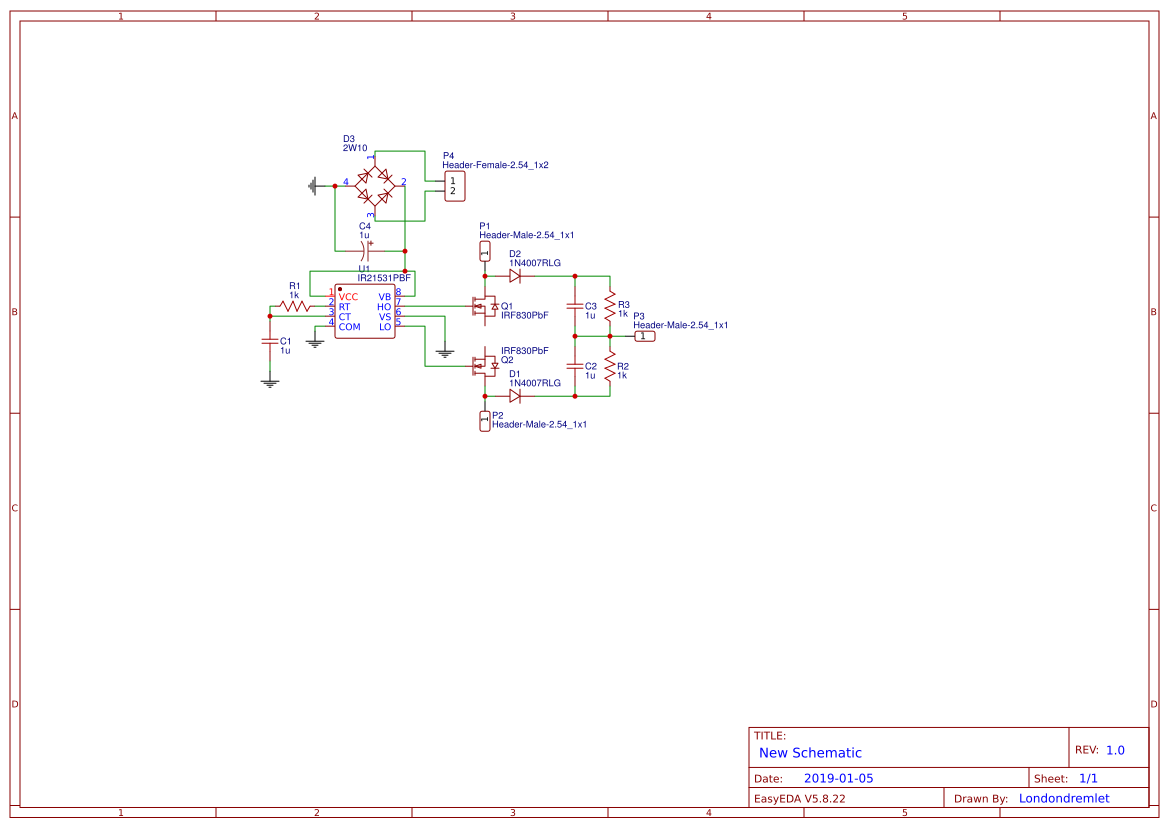The height and width of the screenshot is (828, 1169).
Task: Click the Londondremlet author name
Action: (1063, 797)
